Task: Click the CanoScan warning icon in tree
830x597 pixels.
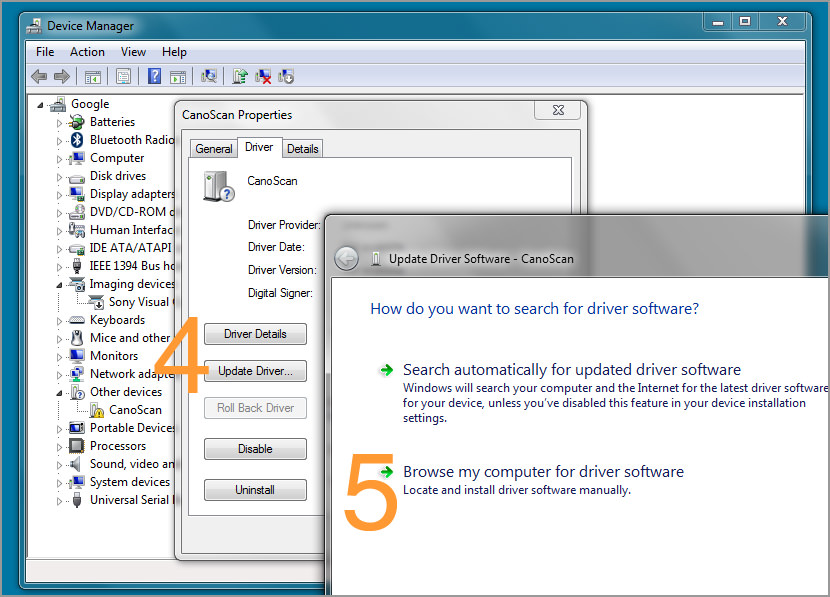Action: pyautogui.click(x=97, y=410)
